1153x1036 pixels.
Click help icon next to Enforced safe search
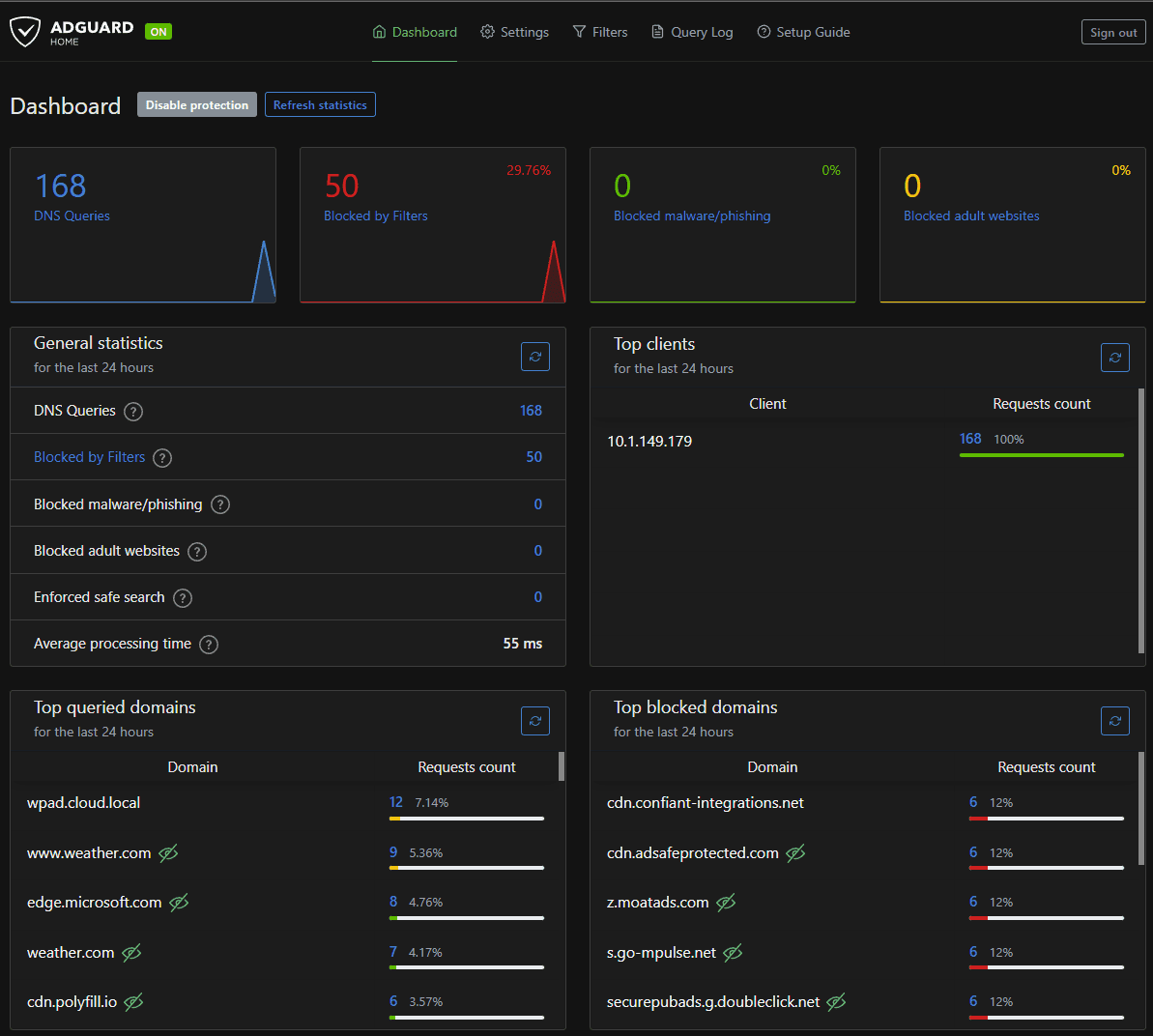(183, 598)
